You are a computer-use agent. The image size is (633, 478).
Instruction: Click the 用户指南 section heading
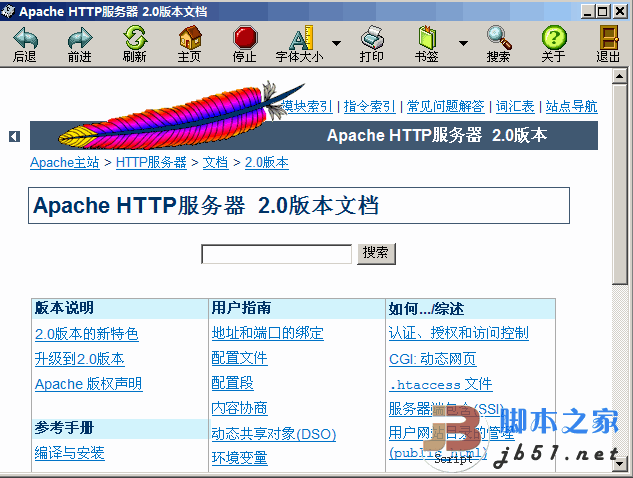241,308
